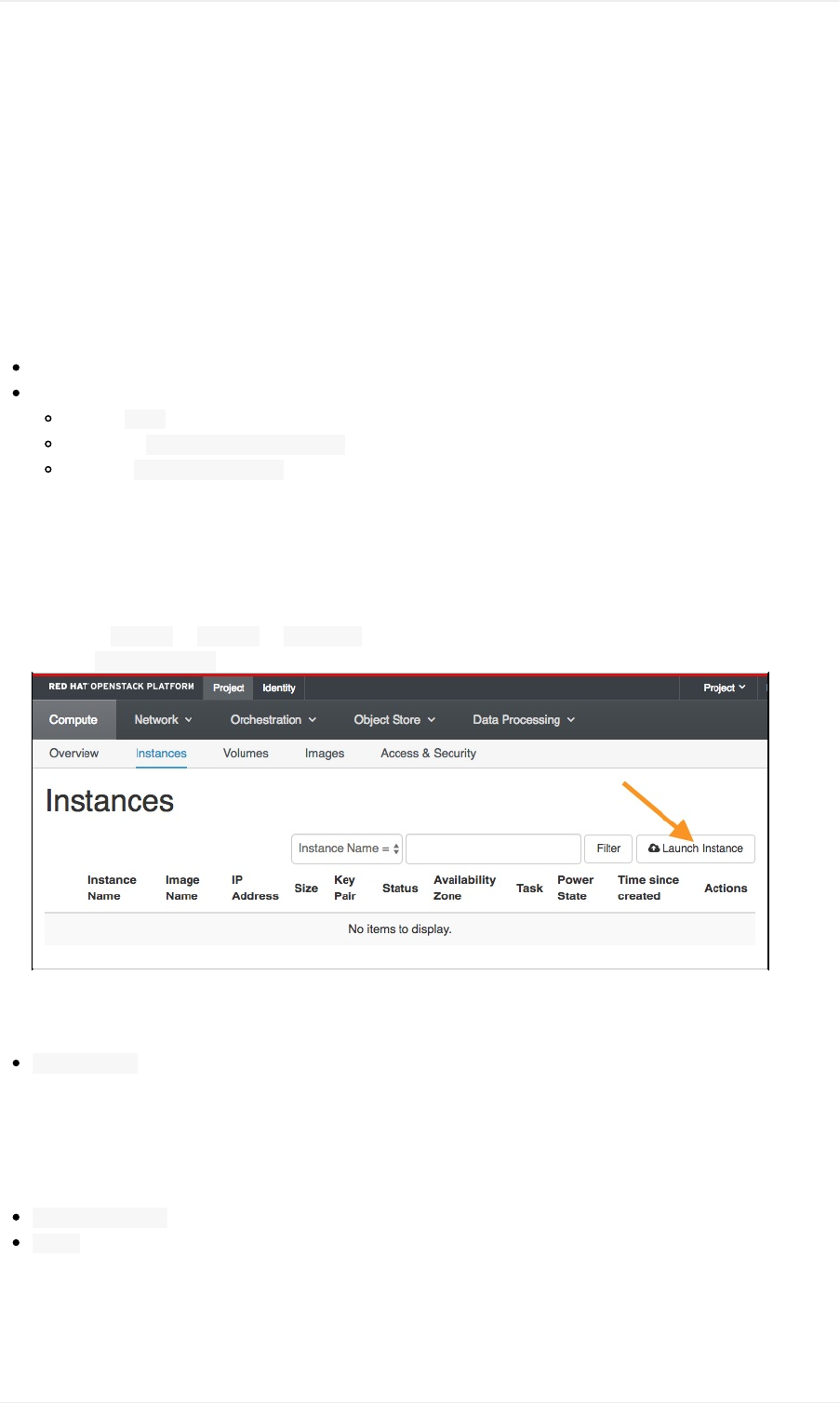This screenshot has width=840, height=1403.
Task: Click the Key Pair column header
Action: click(x=345, y=888)
